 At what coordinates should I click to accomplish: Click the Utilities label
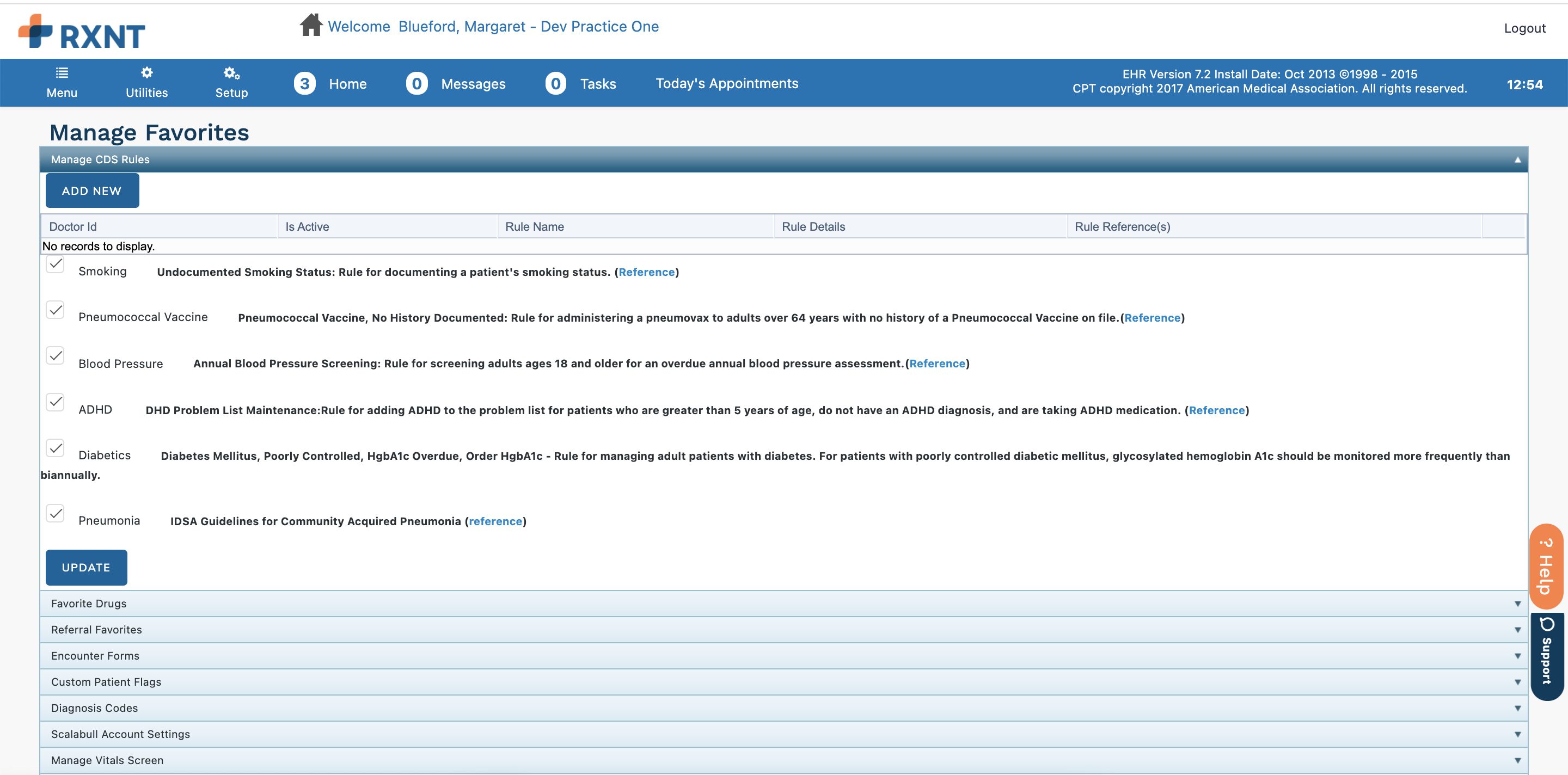pyautogui.click(x=146, y=93)
